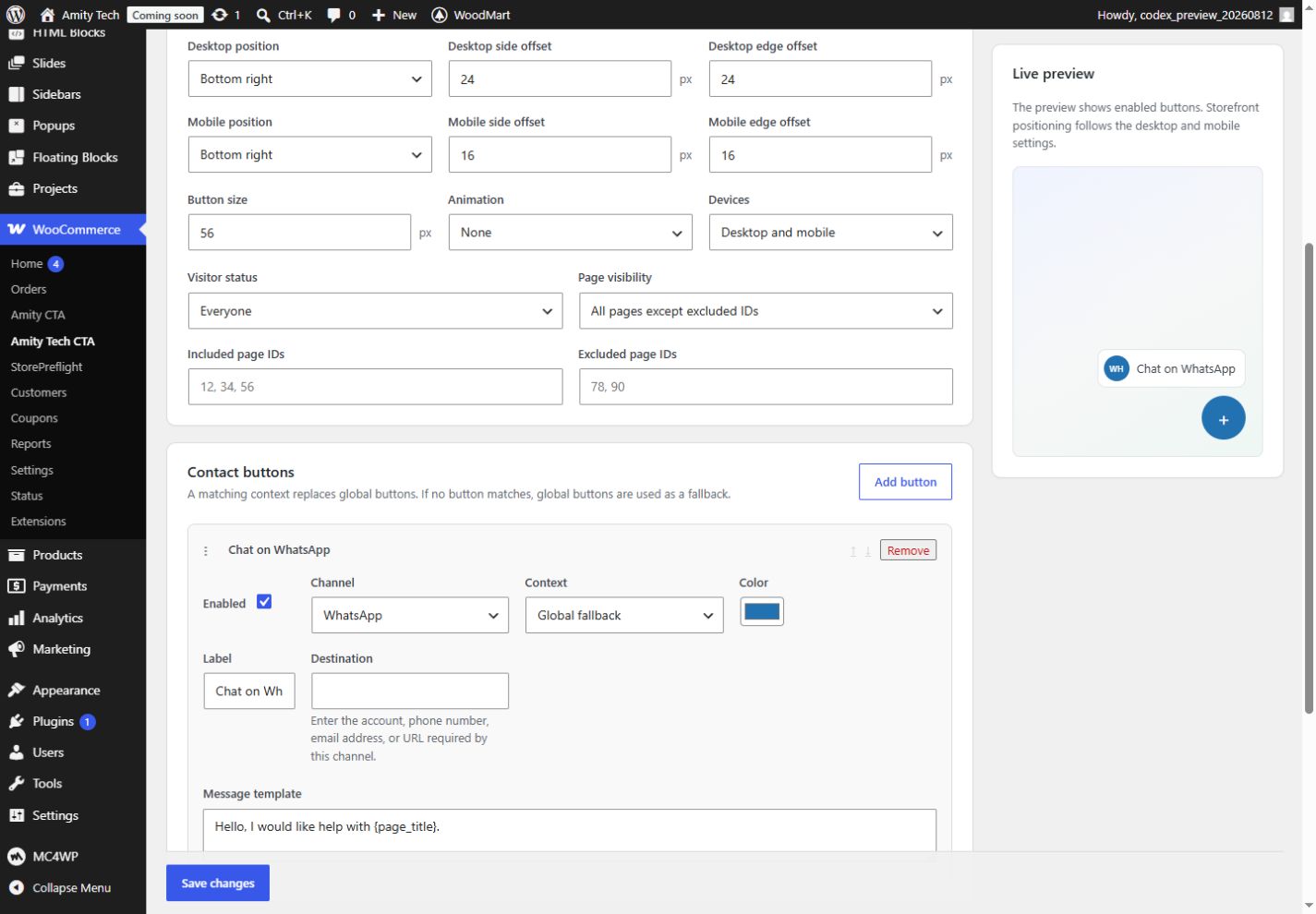The height and width of the screenshot is (914, 1316).
Task: Open the Mobile position dropdown
Action: point(309,154)
